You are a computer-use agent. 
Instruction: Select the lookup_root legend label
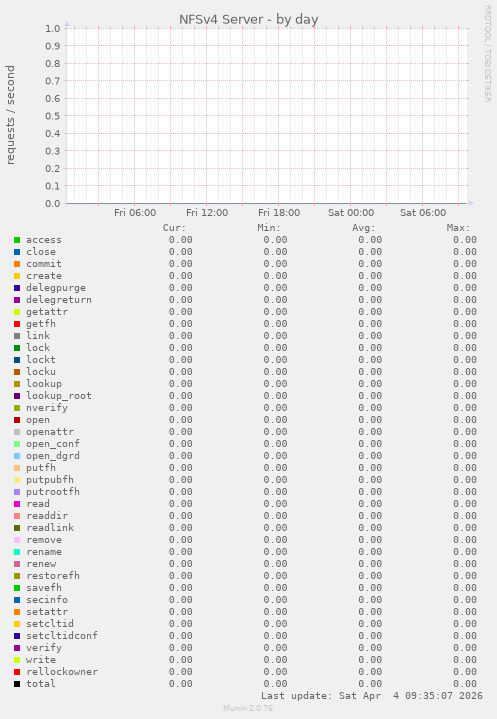[x=59, y=396]
